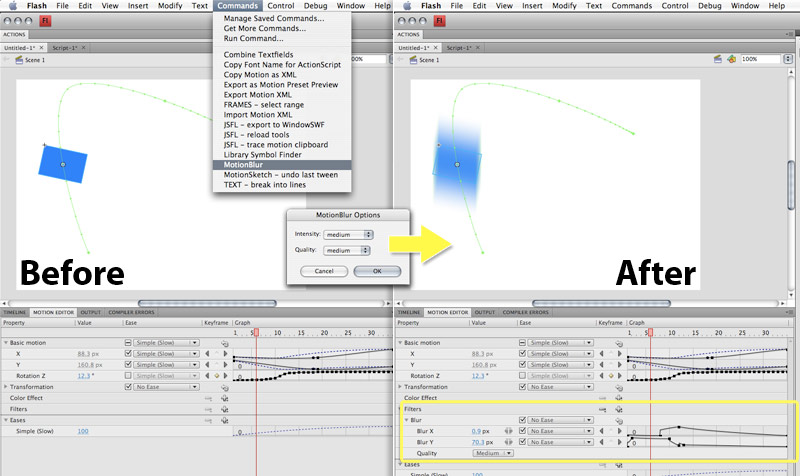This screenshot has width=800, height=476.
Task: Click 100% zoom field in right window
Action: pos(760,59)
